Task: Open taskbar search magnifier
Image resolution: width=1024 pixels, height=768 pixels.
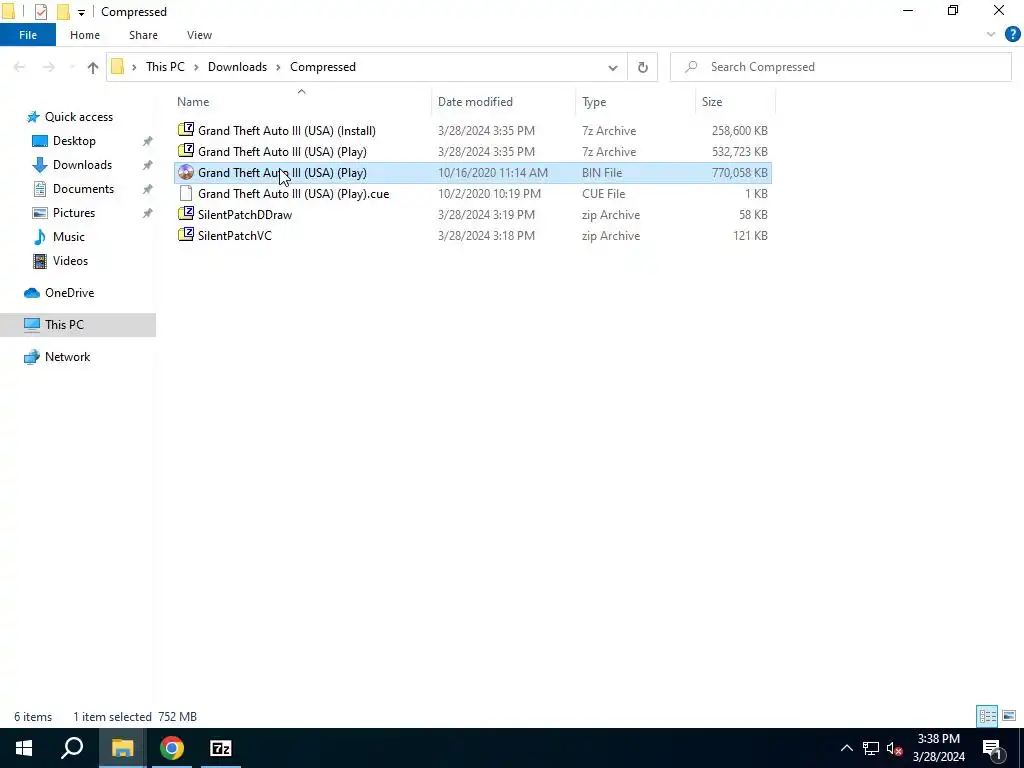Action: (x=72, y=748)
